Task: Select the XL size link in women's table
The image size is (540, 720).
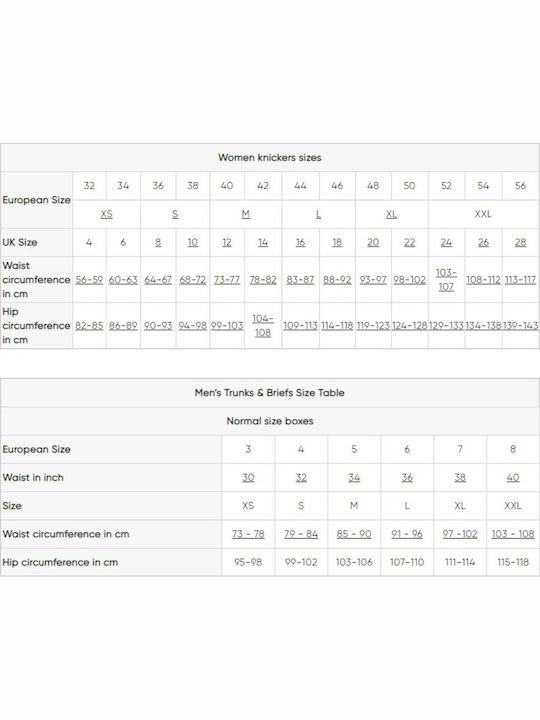Action: [x=391, y=214]
